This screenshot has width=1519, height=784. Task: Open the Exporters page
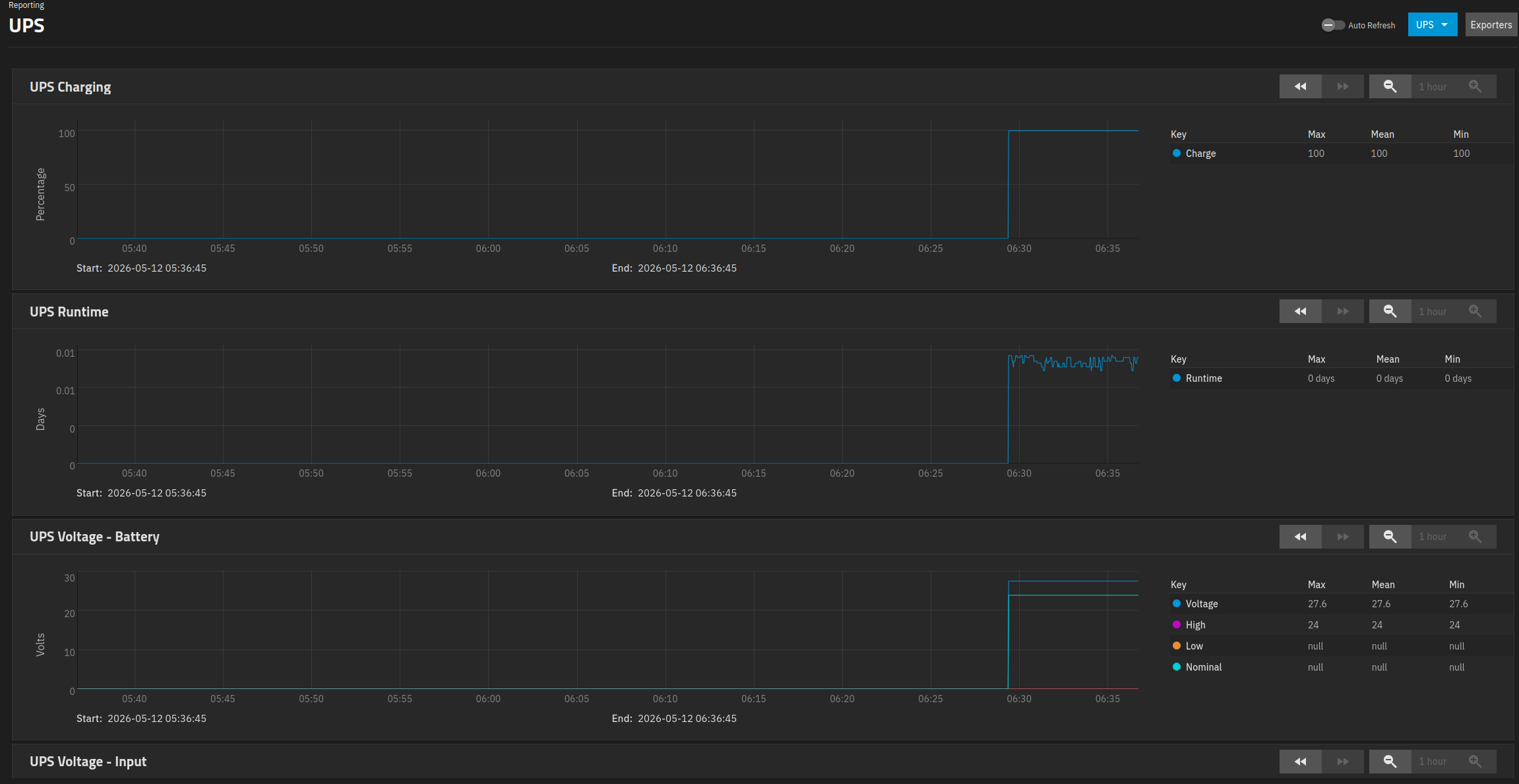click(1491, 24)
